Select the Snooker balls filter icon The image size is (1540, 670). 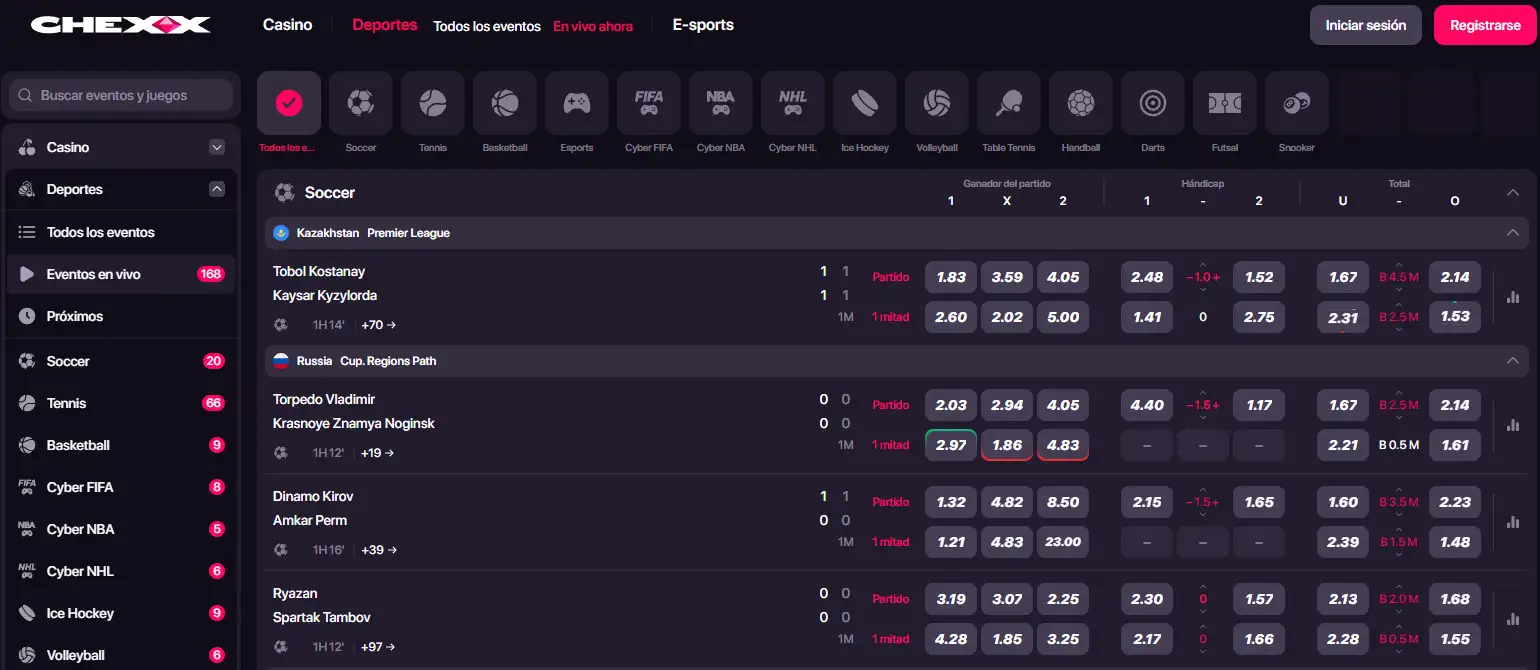click(x=1297, y=103)
